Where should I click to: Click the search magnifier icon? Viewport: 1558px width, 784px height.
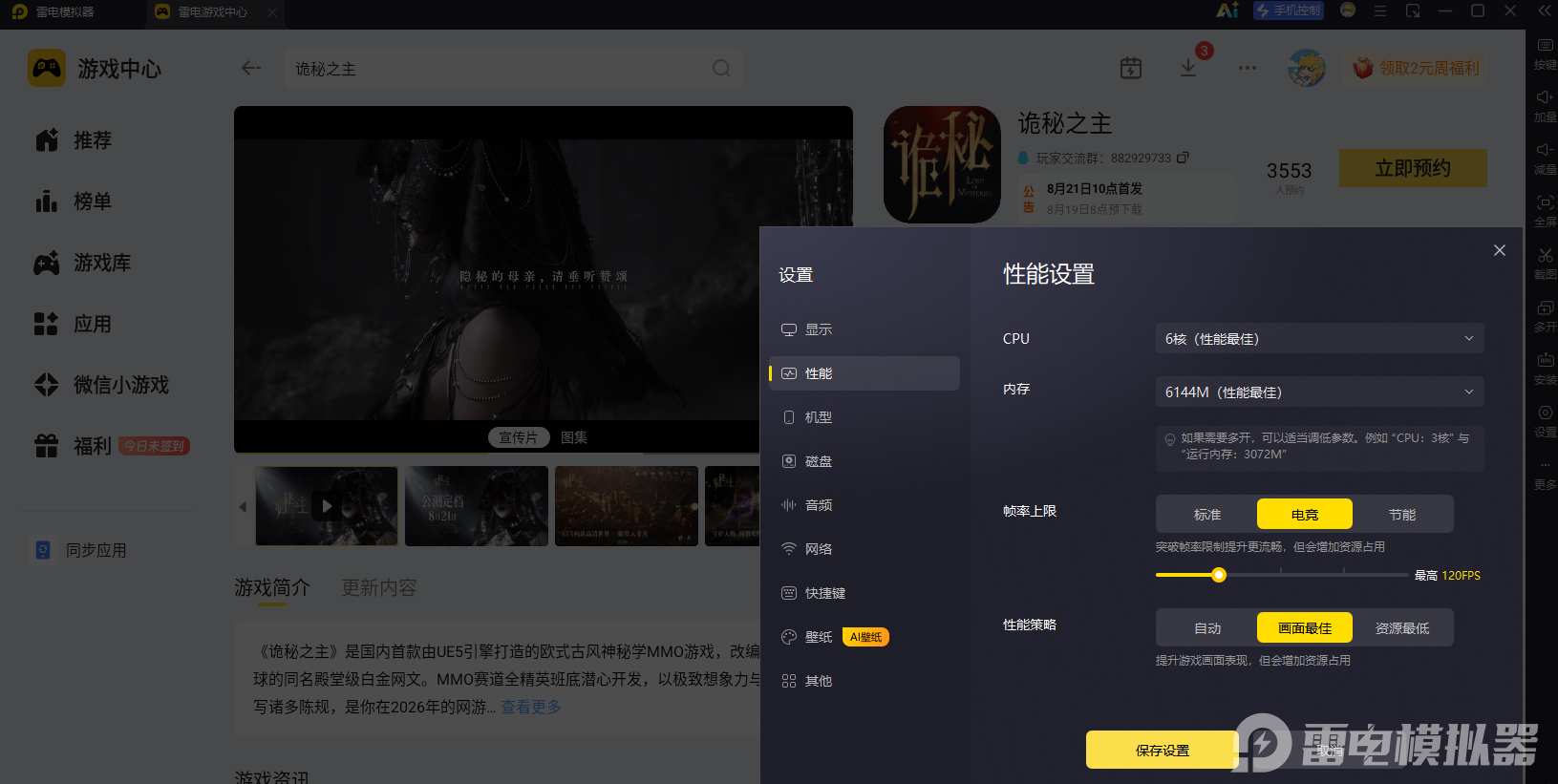[x=721, y=68]
